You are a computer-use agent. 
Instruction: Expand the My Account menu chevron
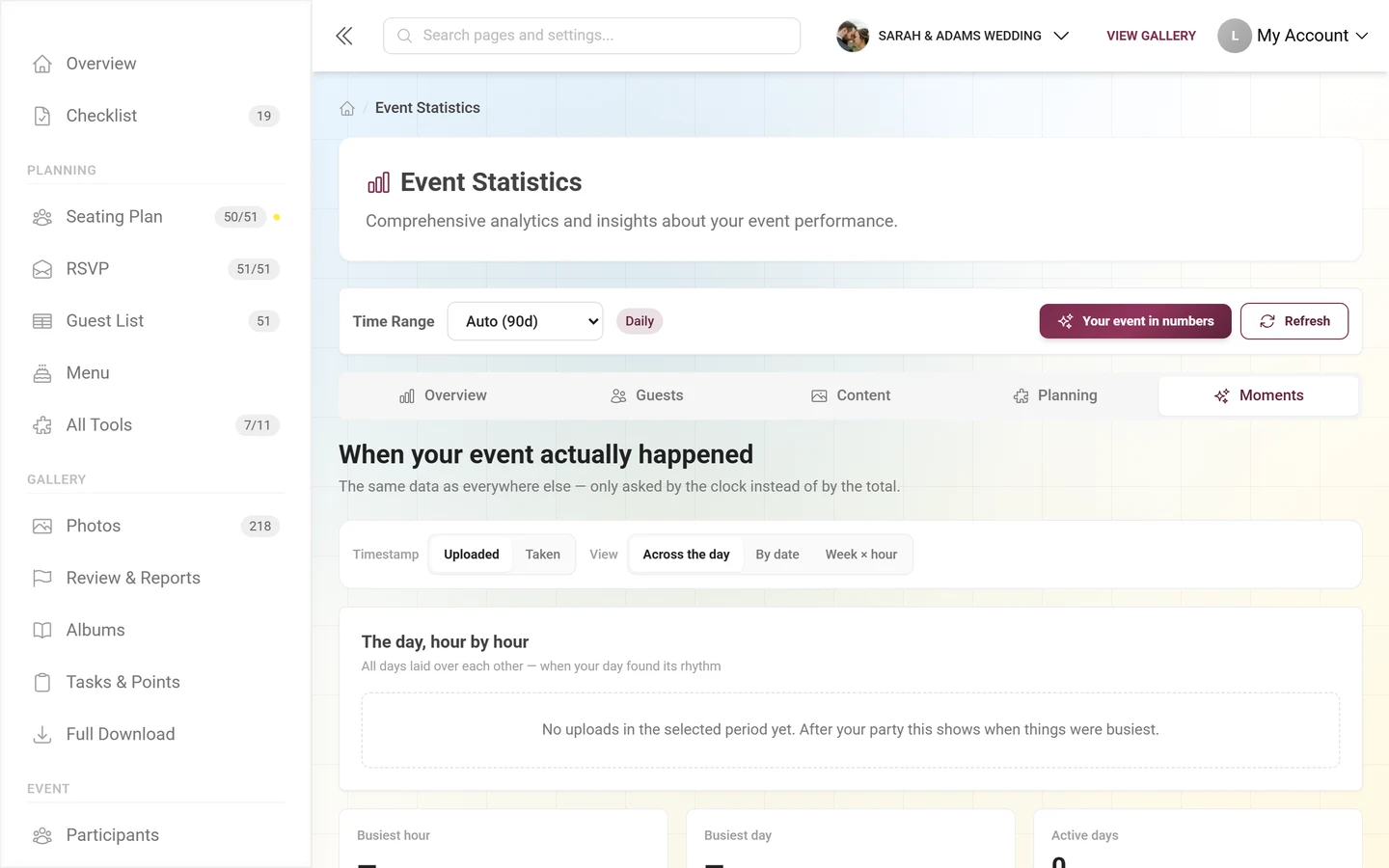tap(1362, 36)
